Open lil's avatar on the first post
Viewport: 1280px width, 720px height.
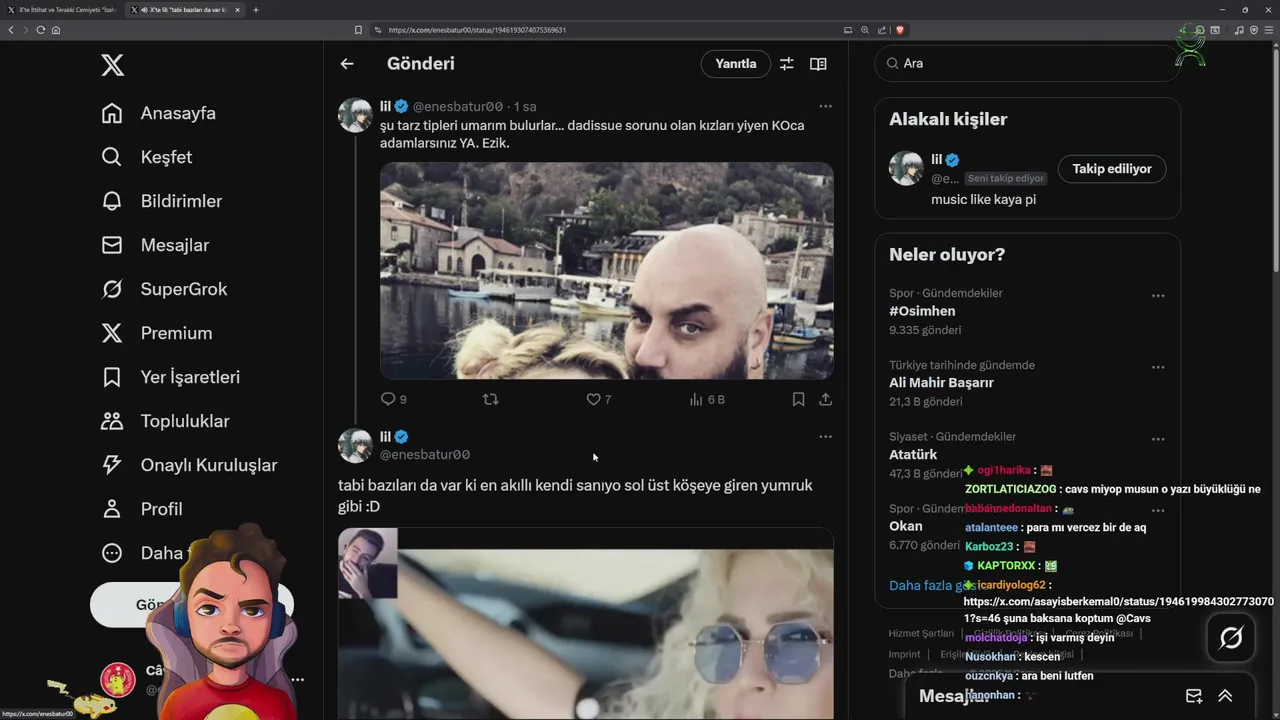point(355,115)
